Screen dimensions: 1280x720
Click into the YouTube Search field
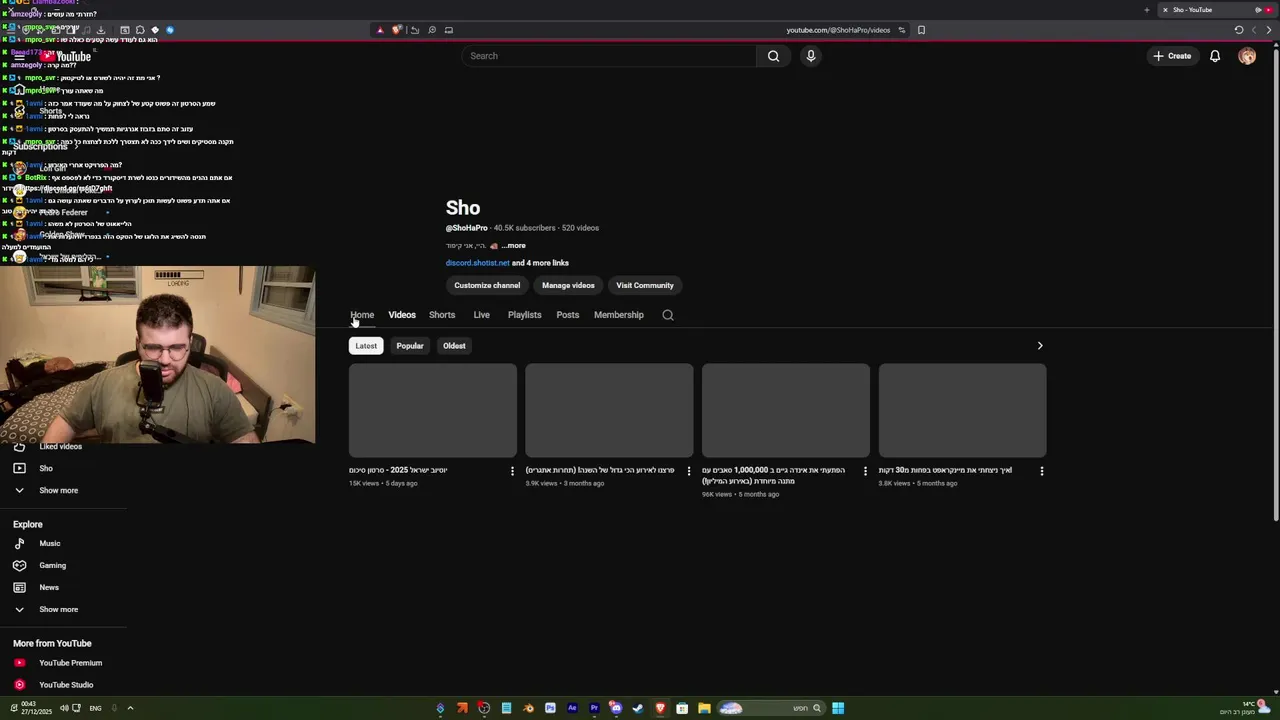pyautogui.click(x=610, y=56)
